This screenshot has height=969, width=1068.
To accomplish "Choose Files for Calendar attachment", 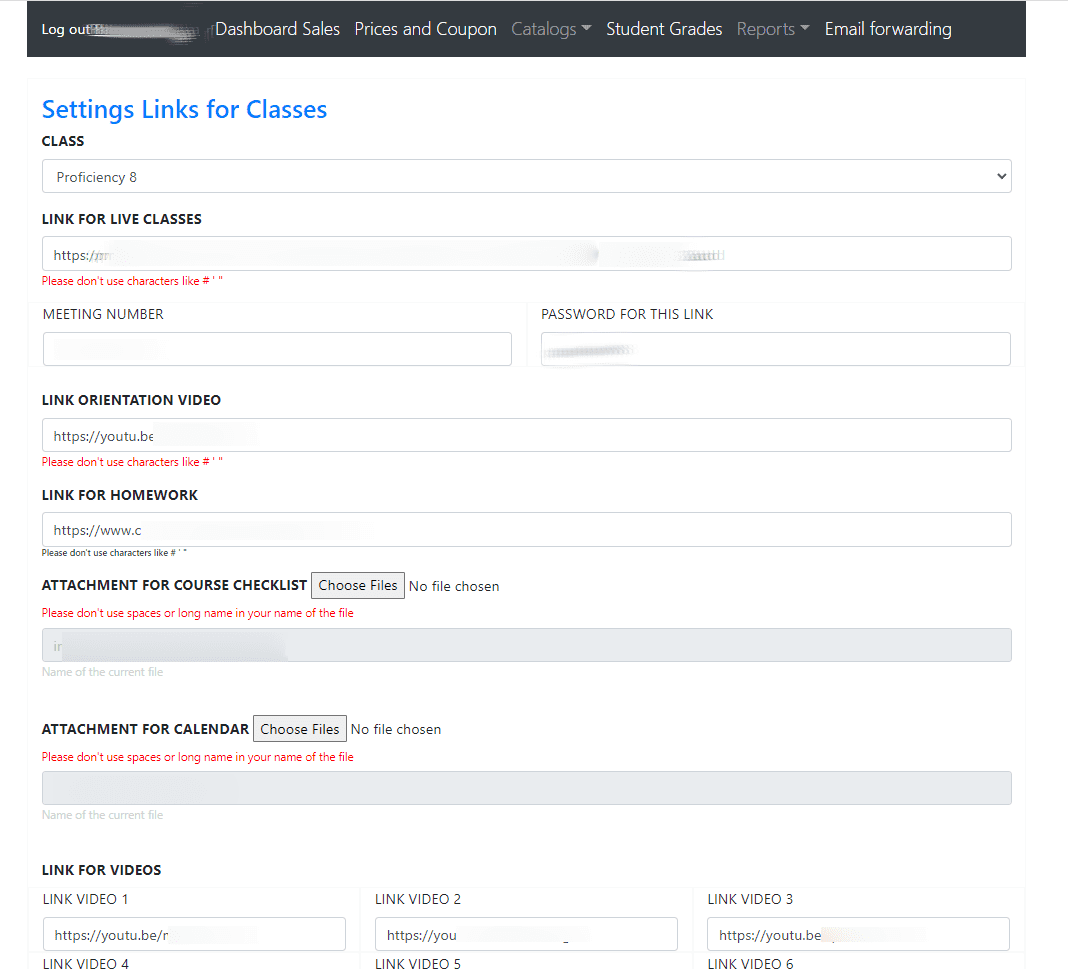I will 300,729.
